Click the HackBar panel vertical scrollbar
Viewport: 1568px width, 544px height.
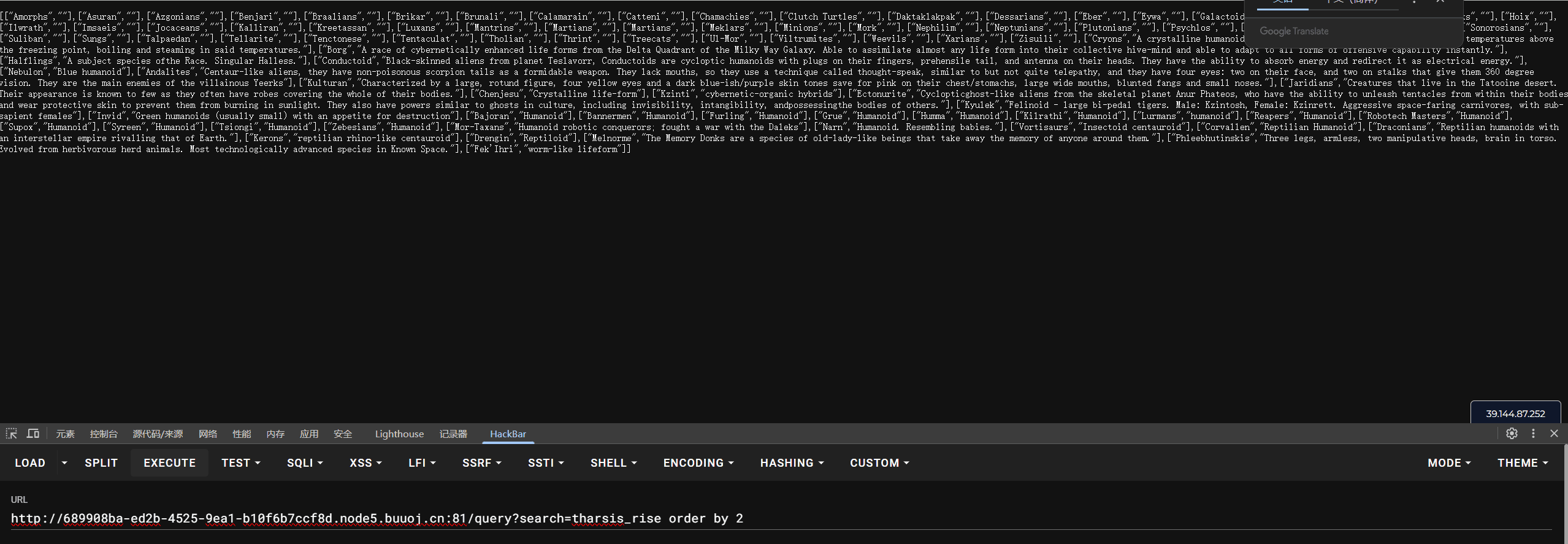[x=1565, y=494]
